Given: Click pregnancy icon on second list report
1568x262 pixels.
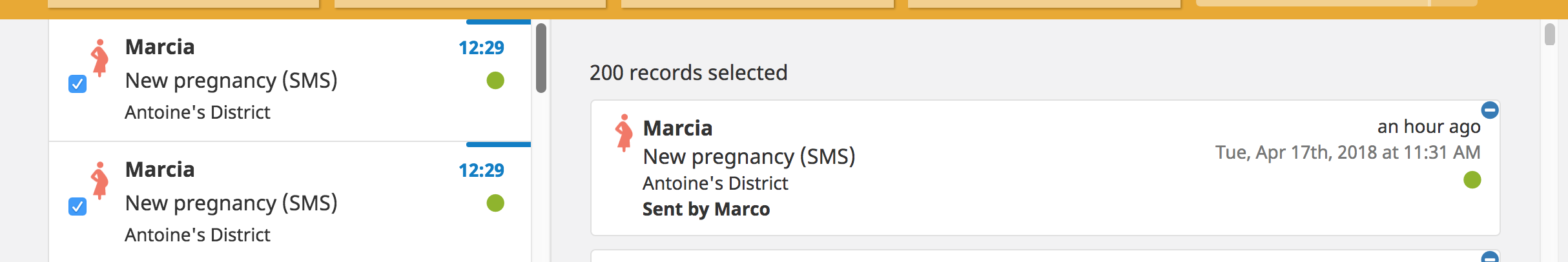Looking at the screenshot, I should pos(99,181).
